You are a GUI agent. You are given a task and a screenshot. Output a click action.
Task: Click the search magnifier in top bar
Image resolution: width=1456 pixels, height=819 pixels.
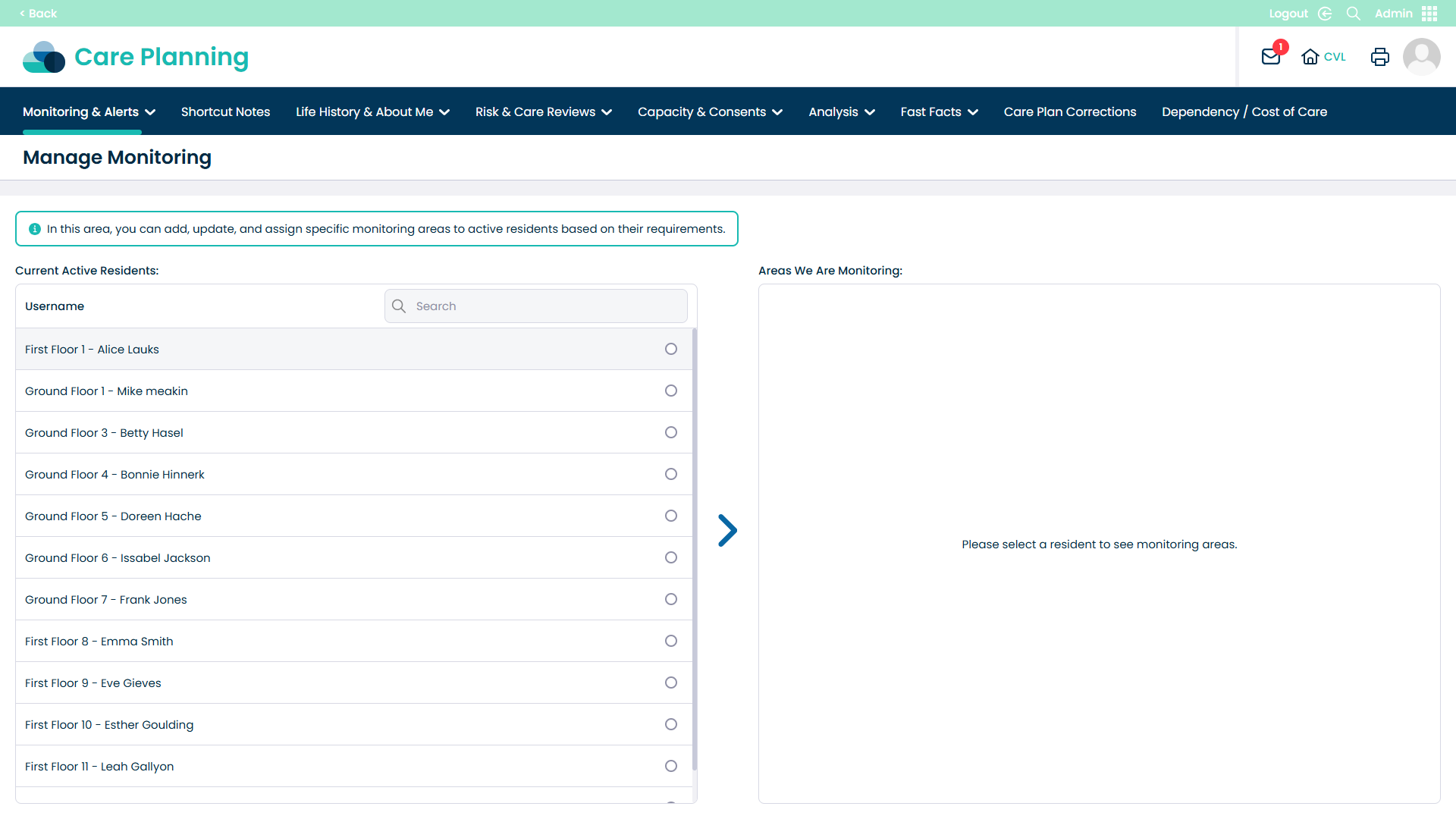click(x=1353, y=14)
